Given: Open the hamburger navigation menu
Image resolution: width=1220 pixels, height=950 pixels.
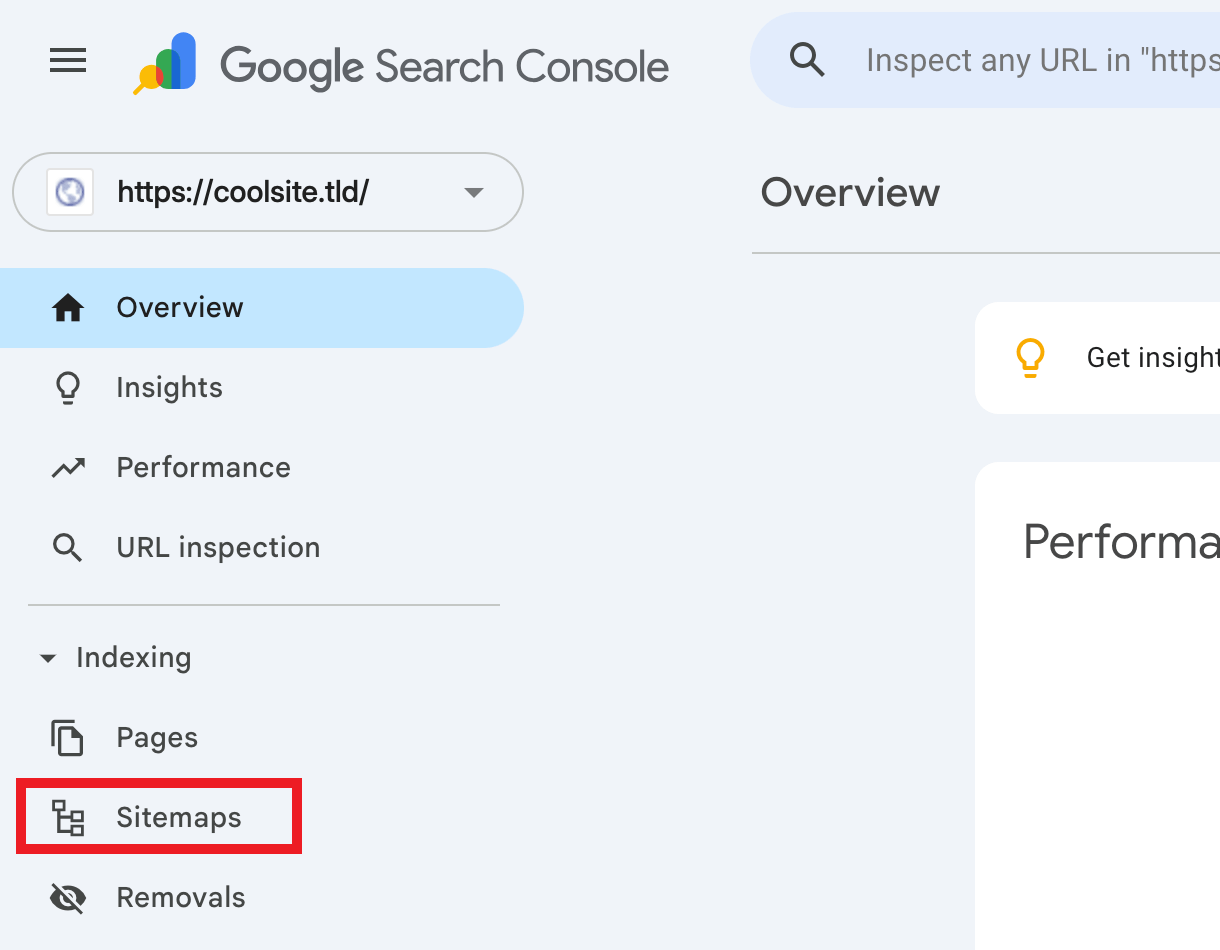Looking at the screenshot, I should (x=67, y=60).
